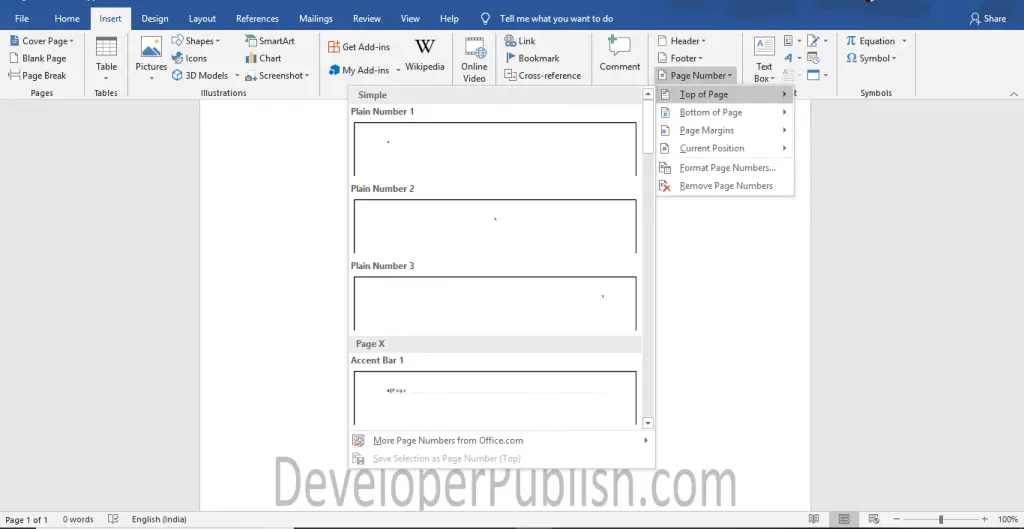This screenshot has height=529, width=1024.
Task: Open the Cover Page dropdown
Action: [42, 40]
